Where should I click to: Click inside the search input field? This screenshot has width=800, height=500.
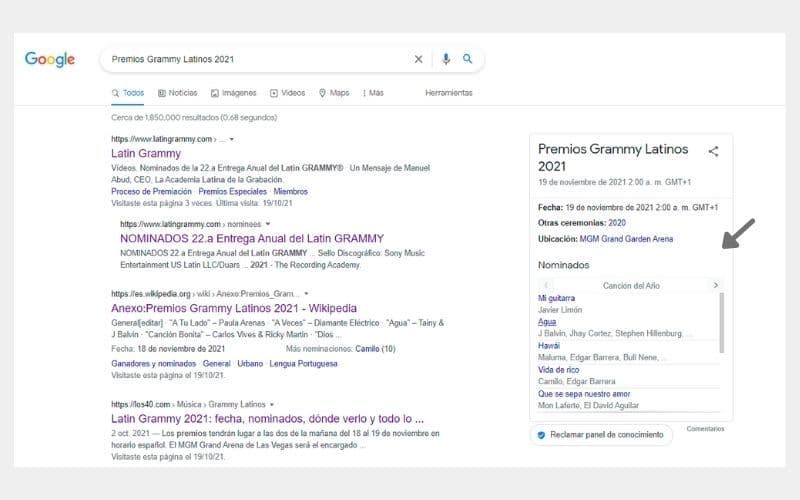click(258, 59)
